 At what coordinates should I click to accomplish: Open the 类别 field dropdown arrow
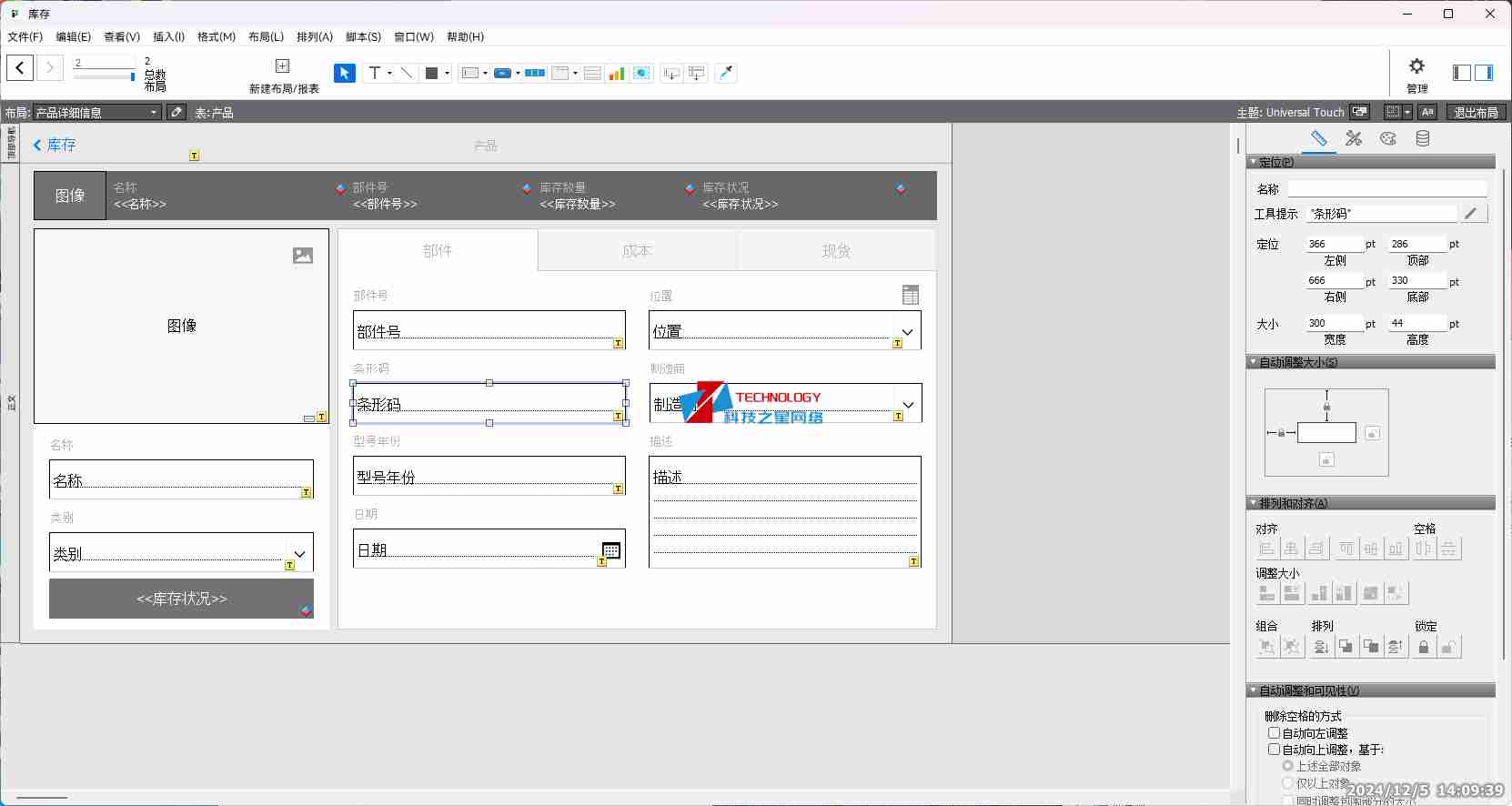(299, 554)
